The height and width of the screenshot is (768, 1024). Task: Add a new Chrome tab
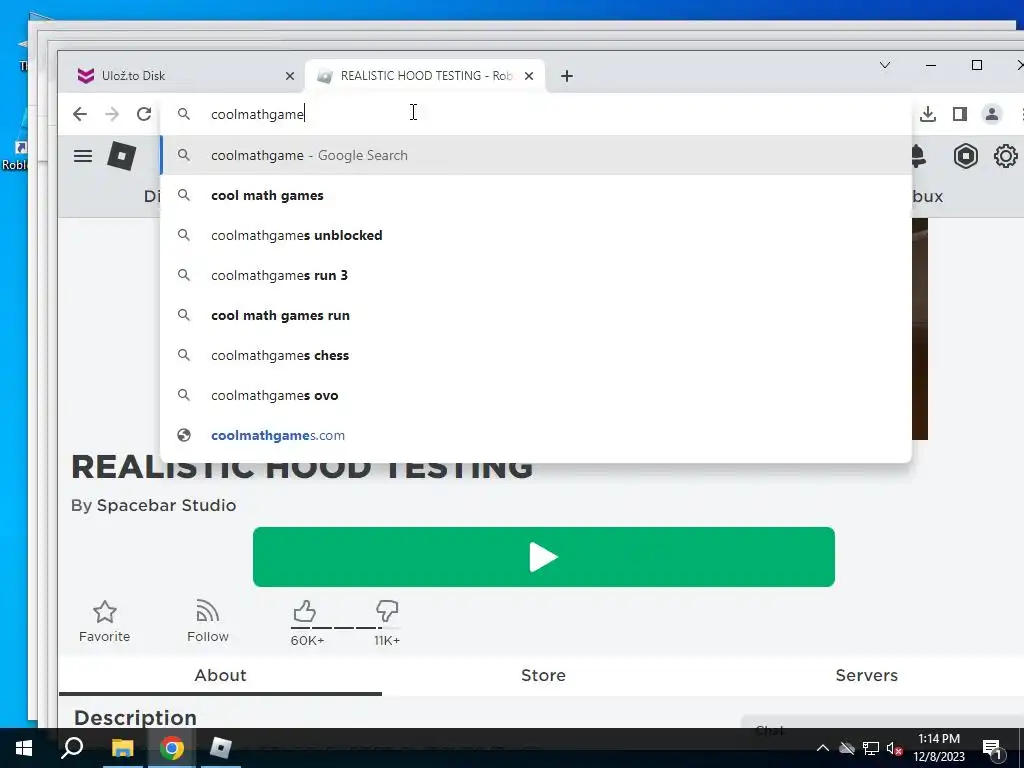pos(567,76)
